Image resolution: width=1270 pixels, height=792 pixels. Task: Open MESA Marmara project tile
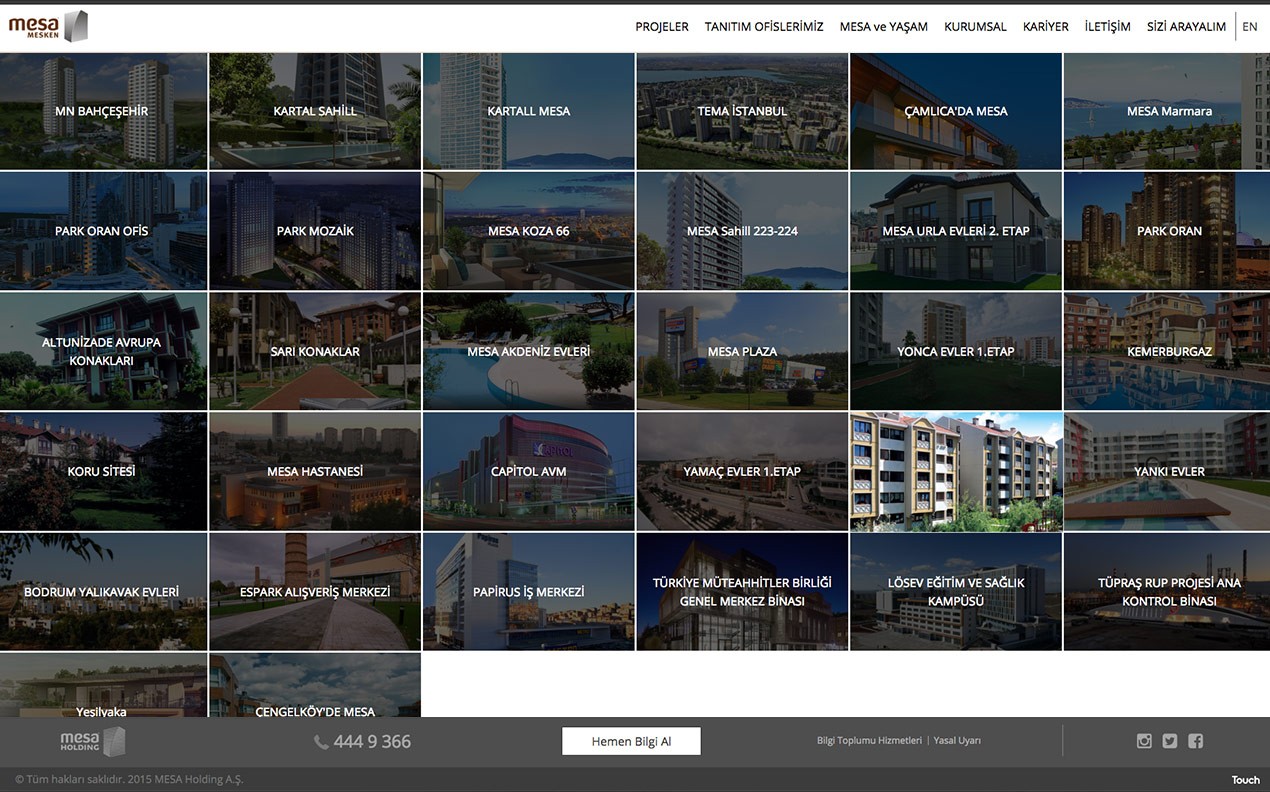[x=1167, y=111]
